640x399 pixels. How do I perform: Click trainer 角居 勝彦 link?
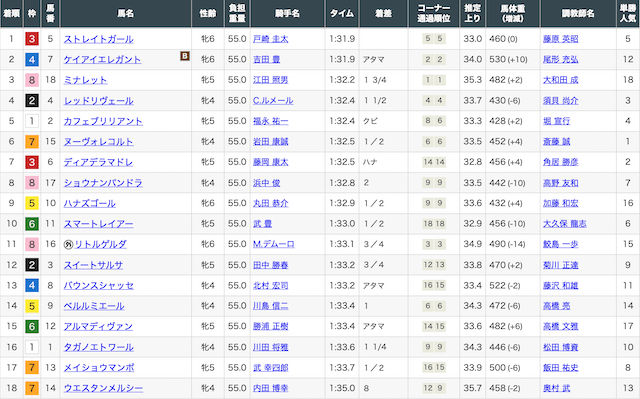[x=560, y=162]
